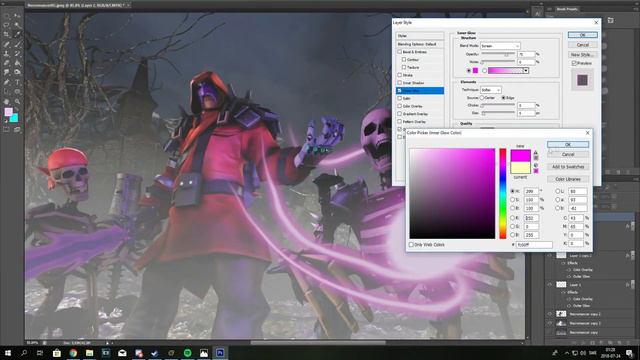640x360 pixels.
Task: Select the Crop tool
Action: coord(7,35)
